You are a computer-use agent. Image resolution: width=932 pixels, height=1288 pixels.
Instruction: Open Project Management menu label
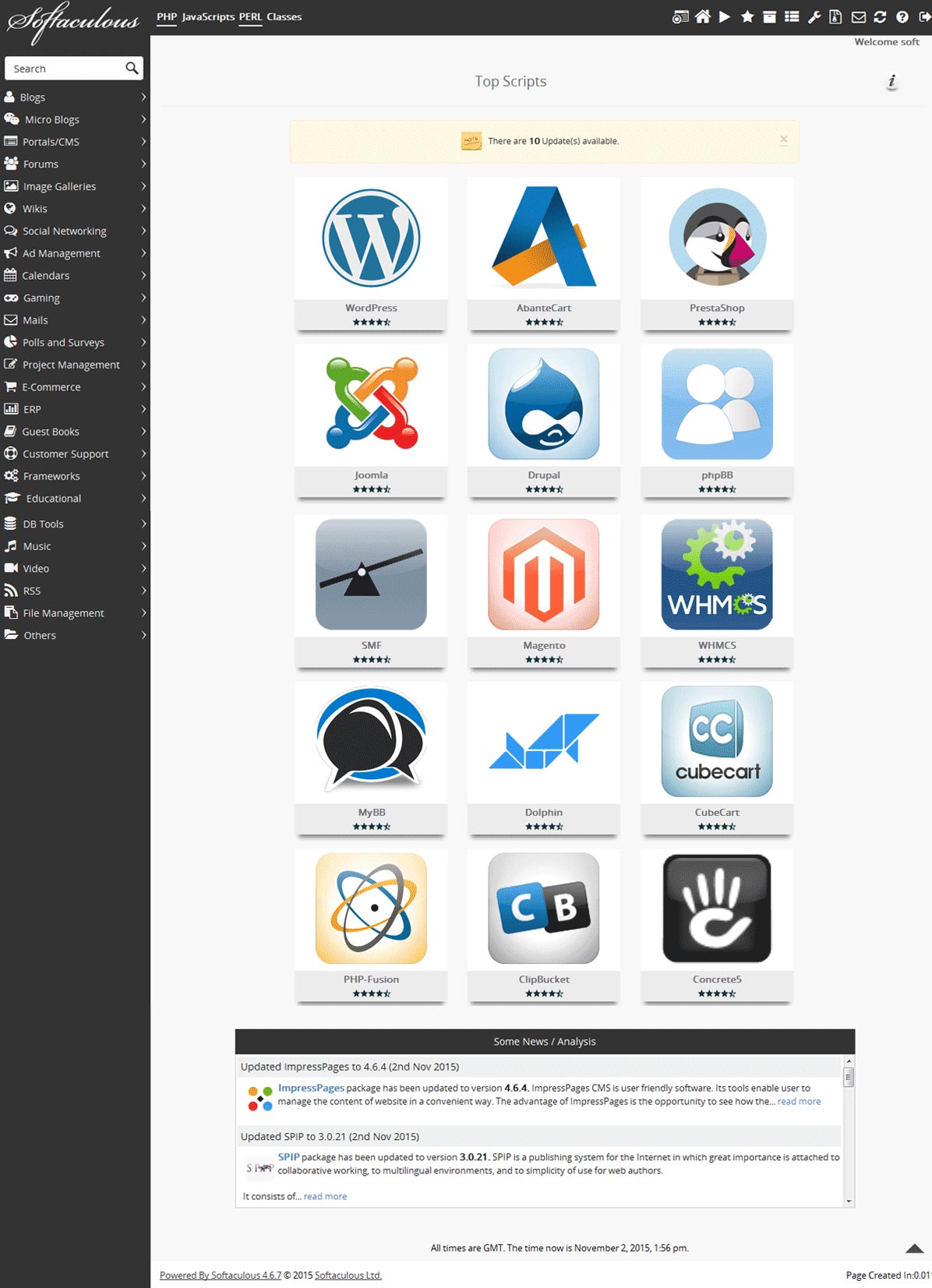(x=71, y=365)
